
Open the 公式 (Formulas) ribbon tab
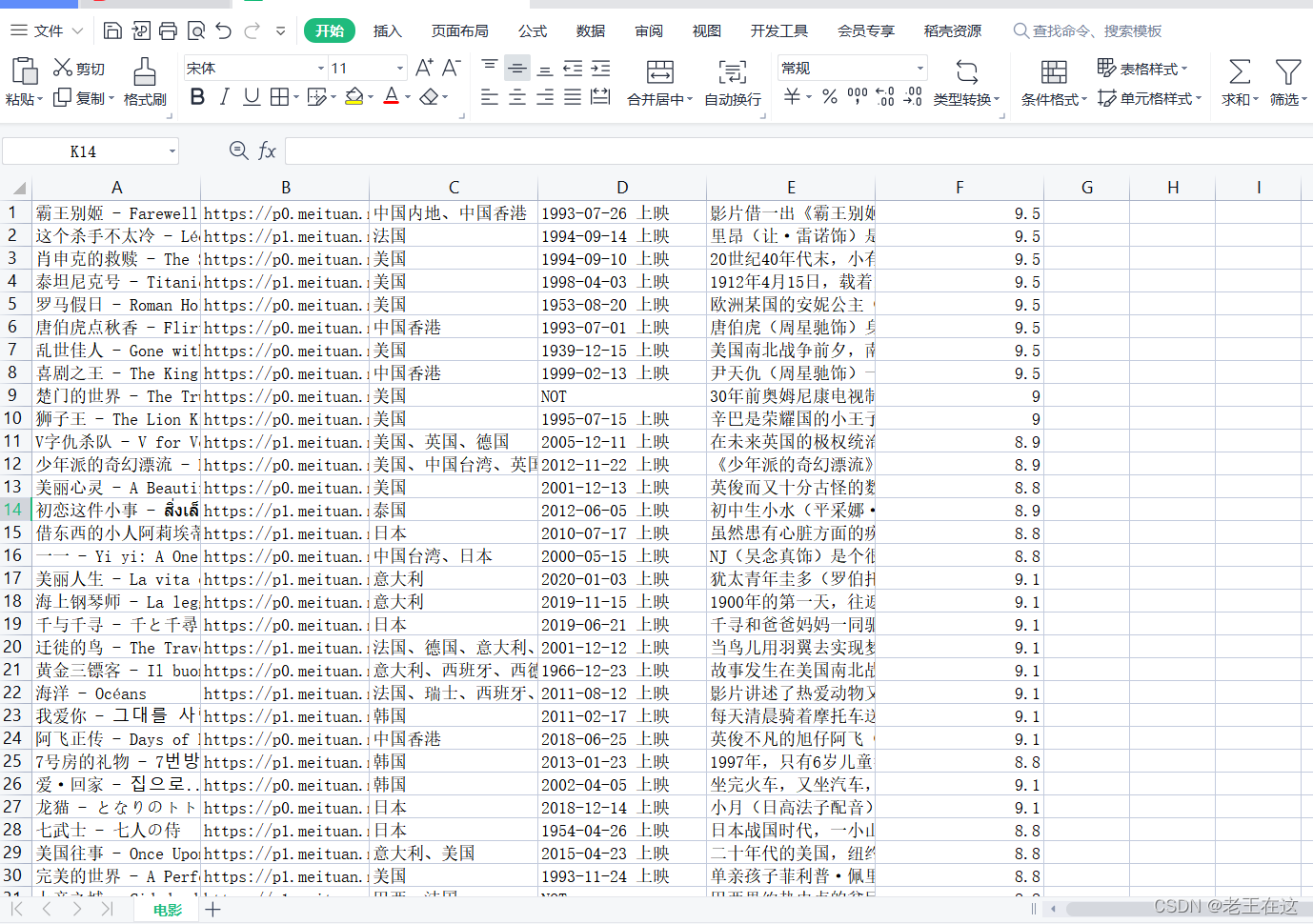(533, 31)
